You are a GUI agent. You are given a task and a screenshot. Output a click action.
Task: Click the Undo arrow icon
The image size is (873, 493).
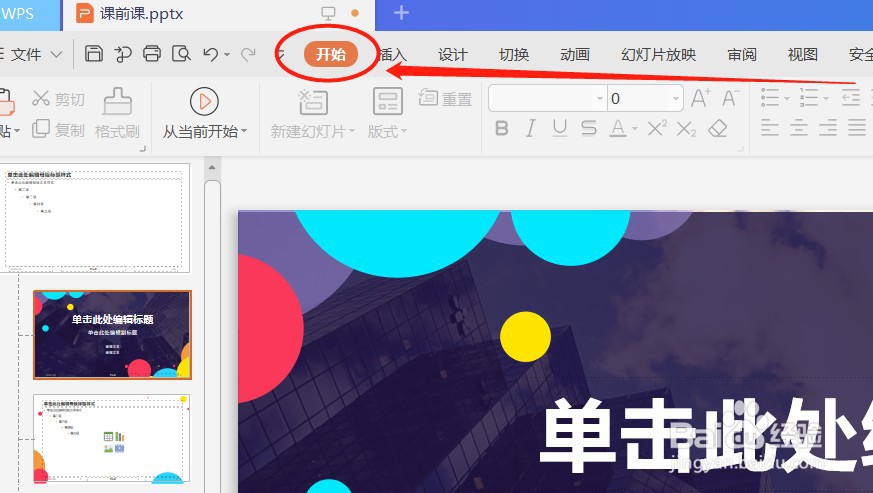(211, 53)
